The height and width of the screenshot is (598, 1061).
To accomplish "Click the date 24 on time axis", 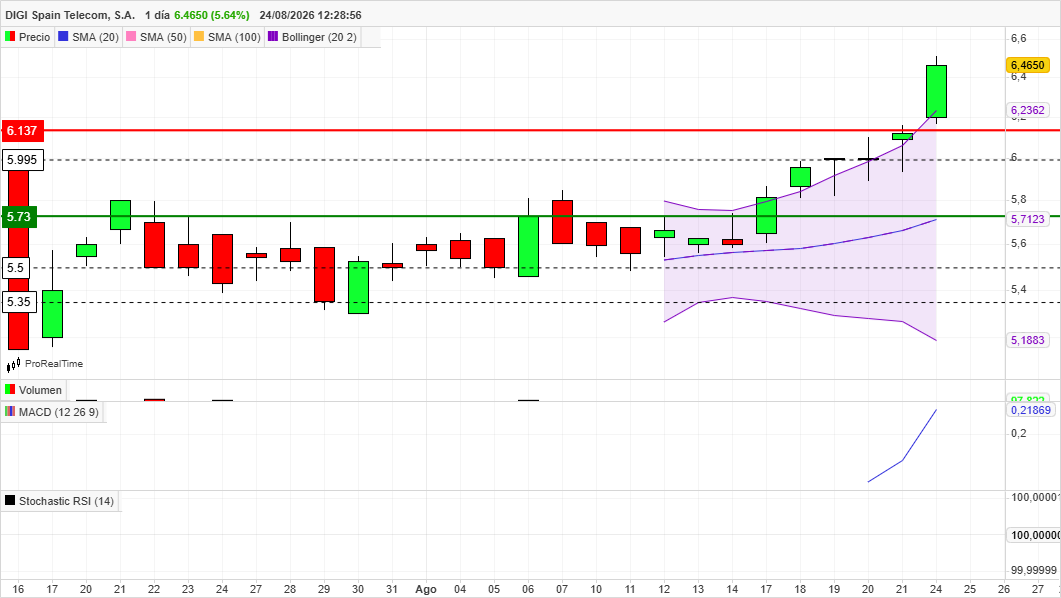I will click(x=936, y=589).
